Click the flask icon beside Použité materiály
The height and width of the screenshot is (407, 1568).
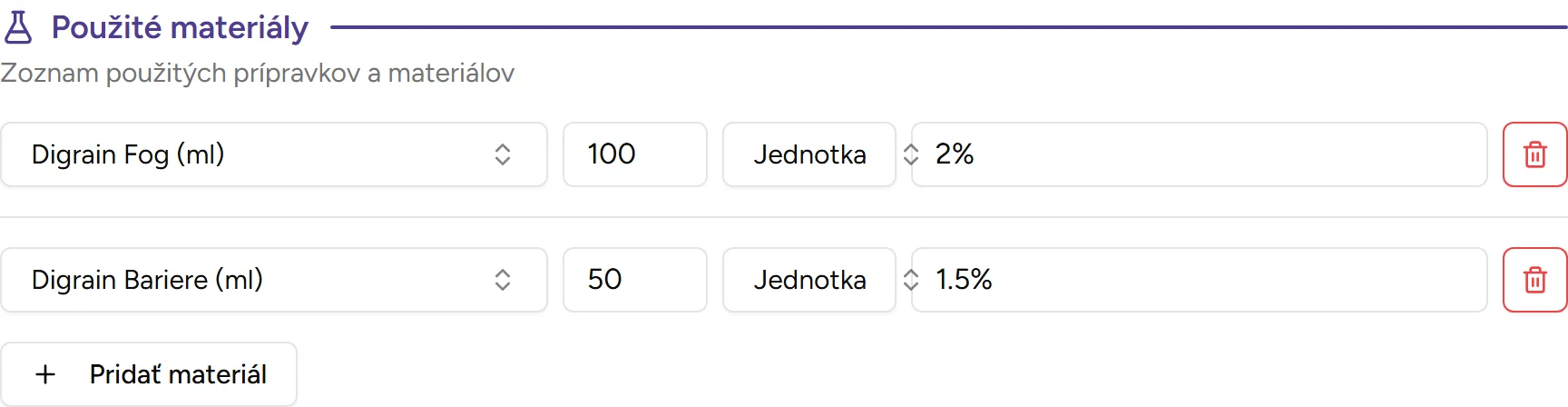[x=18, y=27]
